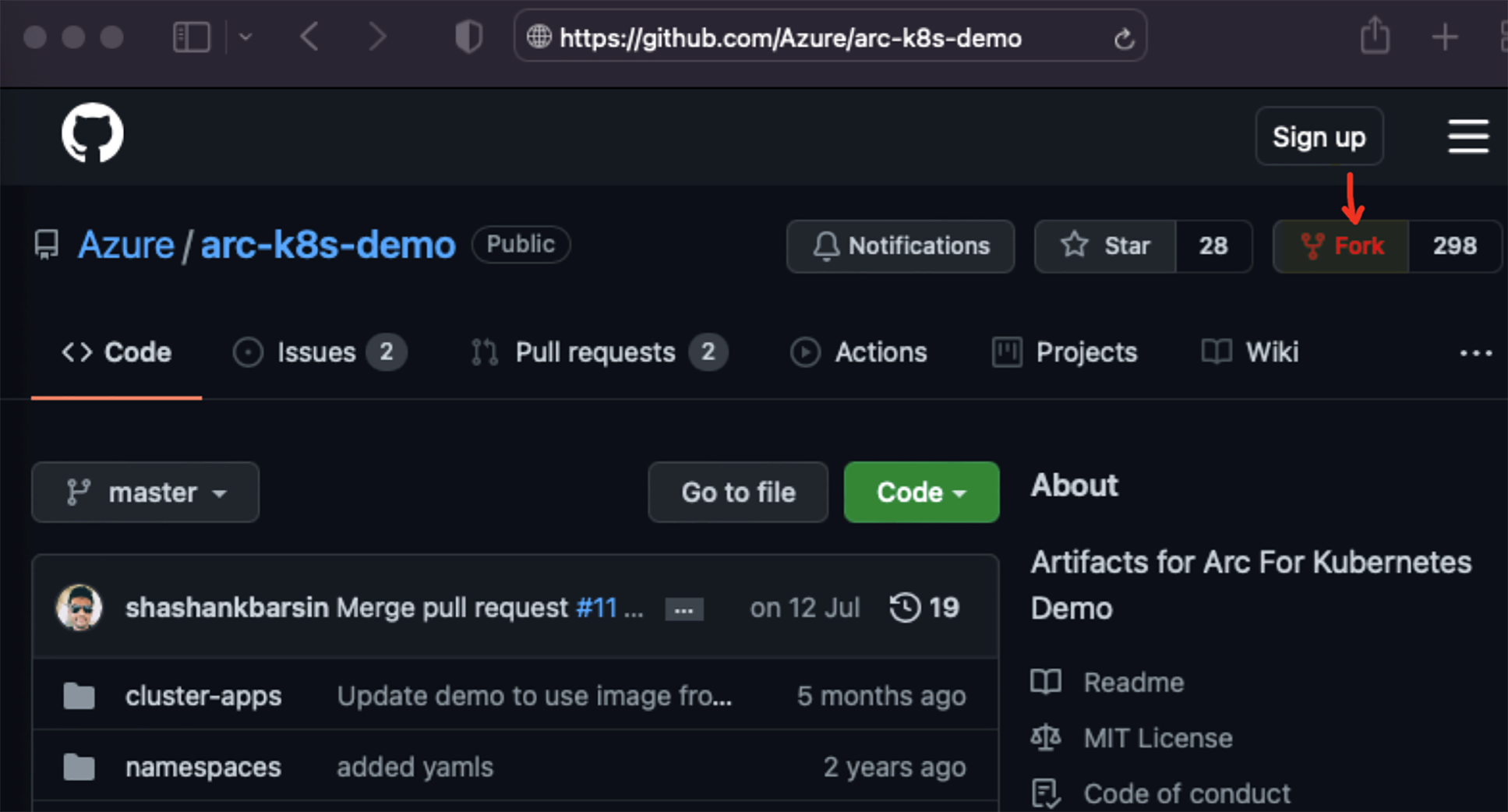Open the 'added yamls' commit message
The height and width of the screenshot is (812, 1508).
(415, 768)
